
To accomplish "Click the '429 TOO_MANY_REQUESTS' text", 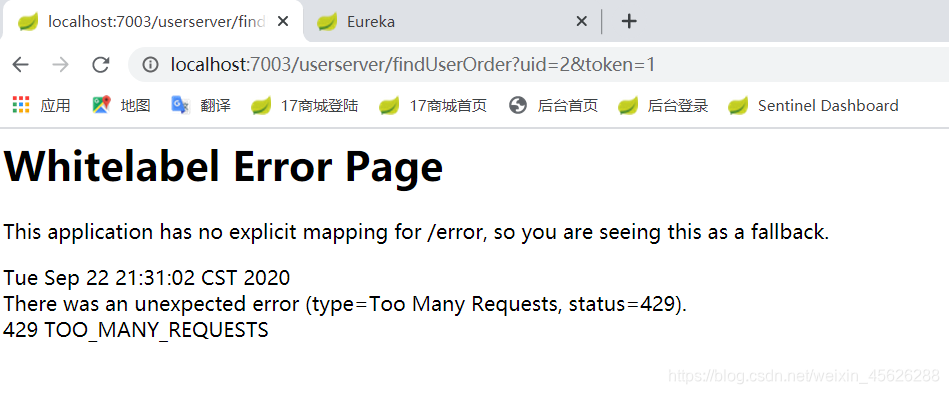I will [136, 330].
